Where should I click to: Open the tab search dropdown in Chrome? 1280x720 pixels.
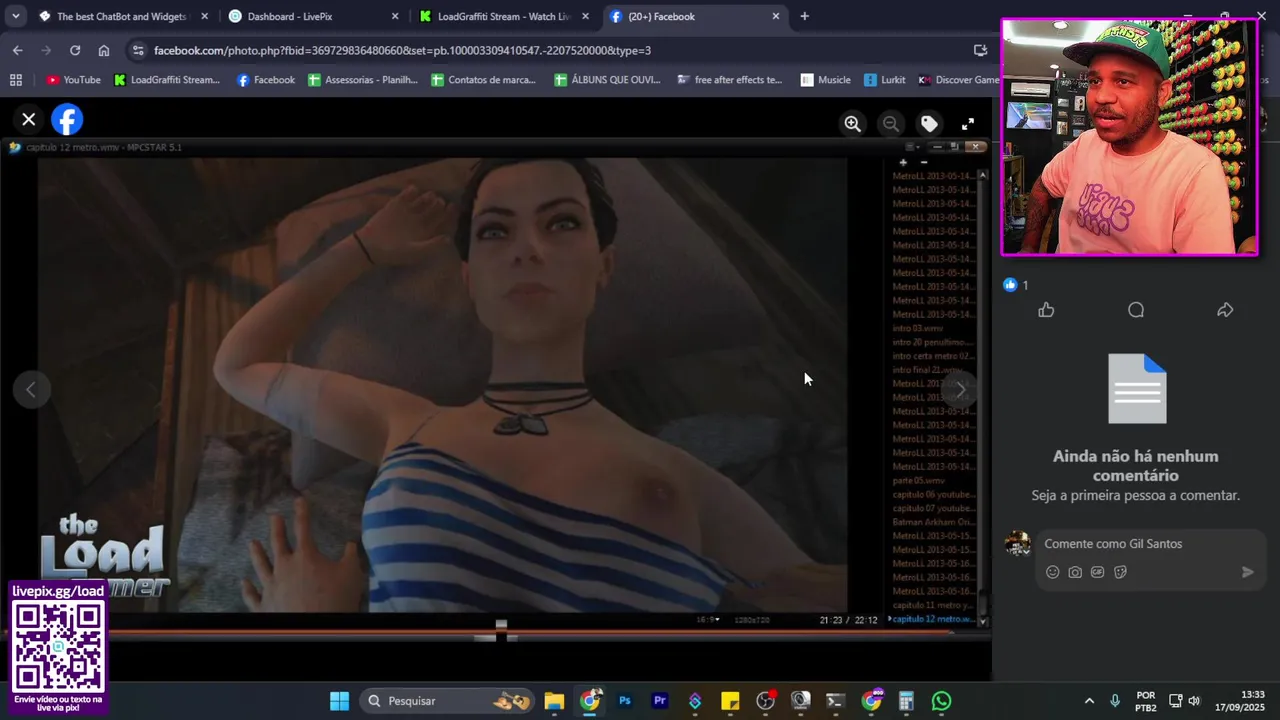pos(16,16)
